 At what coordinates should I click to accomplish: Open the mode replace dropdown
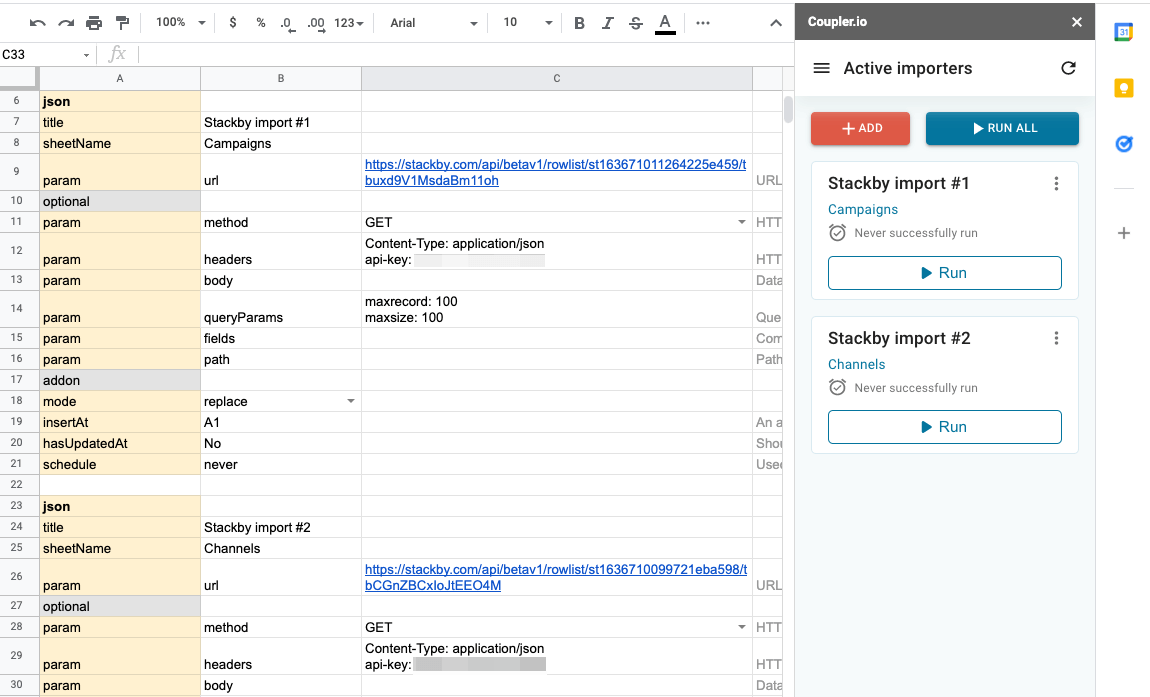(x=351, y=401)
